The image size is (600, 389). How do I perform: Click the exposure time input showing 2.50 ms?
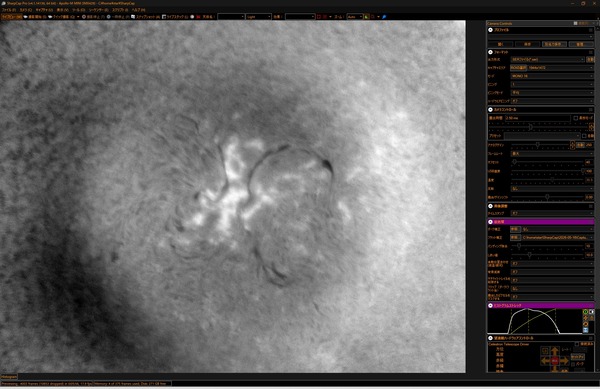[538, 118]
